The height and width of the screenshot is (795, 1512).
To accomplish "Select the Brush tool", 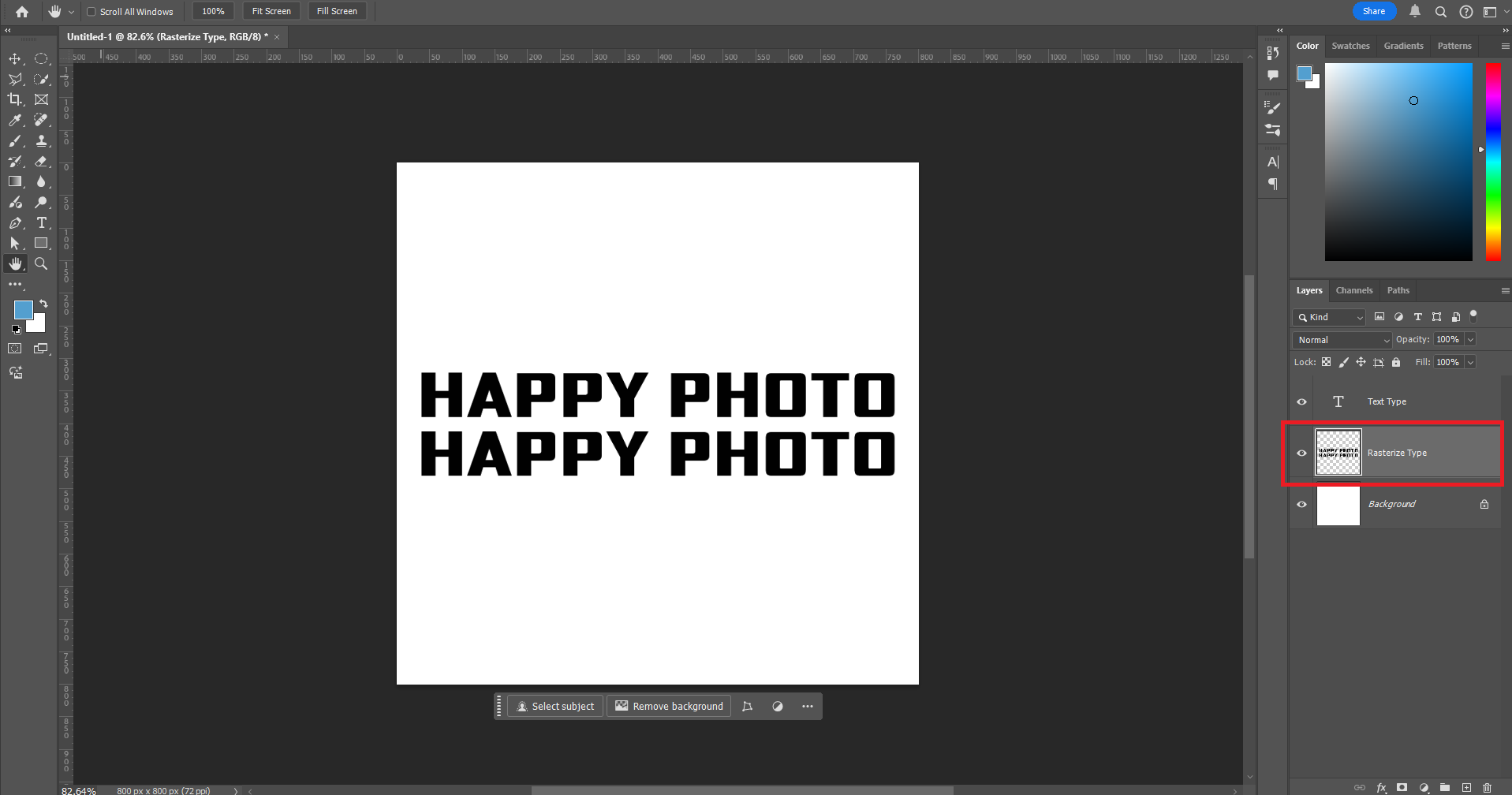I will [15, 141].
